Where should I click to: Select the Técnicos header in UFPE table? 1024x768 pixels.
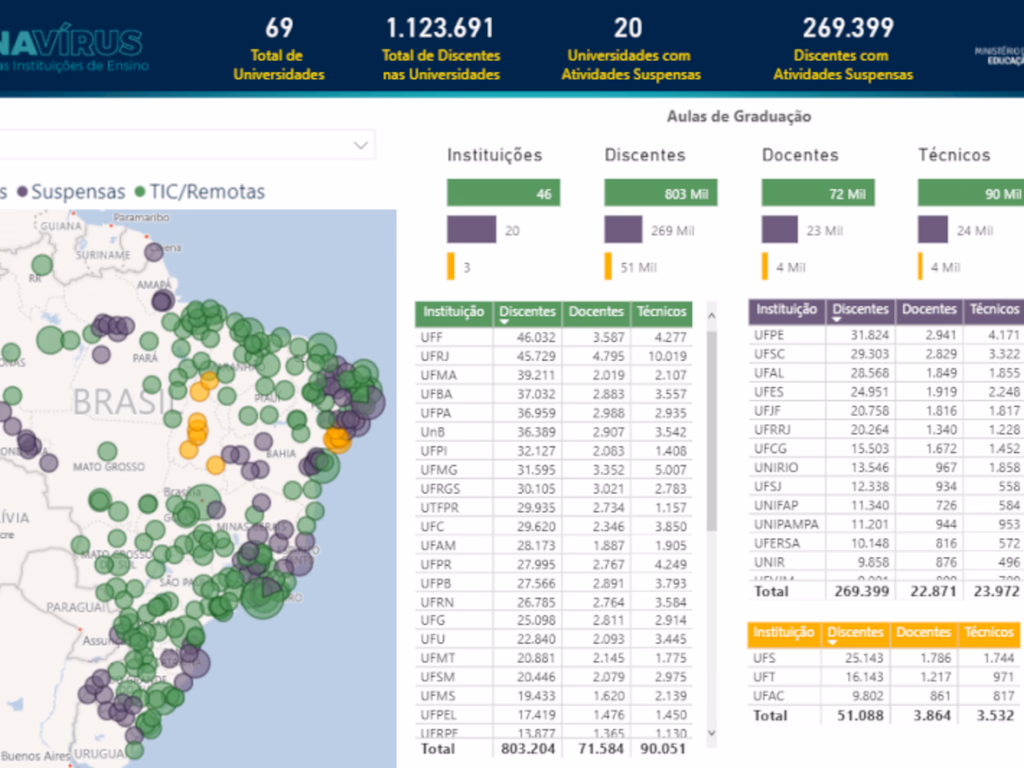point(993,310)
